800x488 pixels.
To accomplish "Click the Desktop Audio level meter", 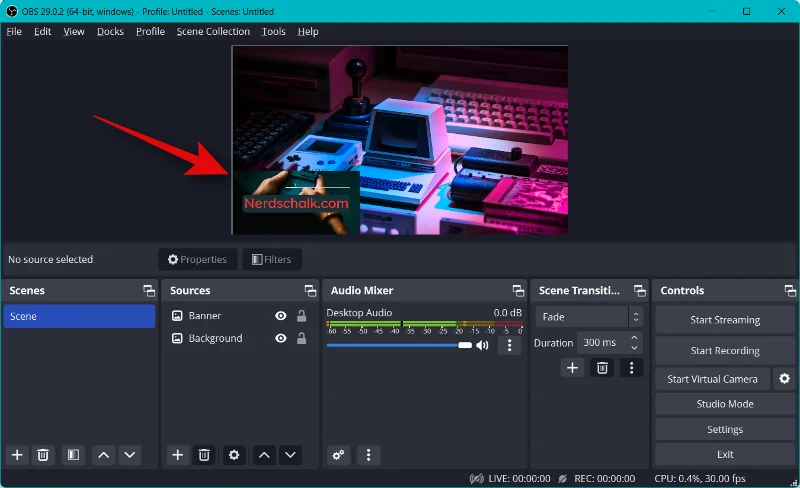I will 424,324.
